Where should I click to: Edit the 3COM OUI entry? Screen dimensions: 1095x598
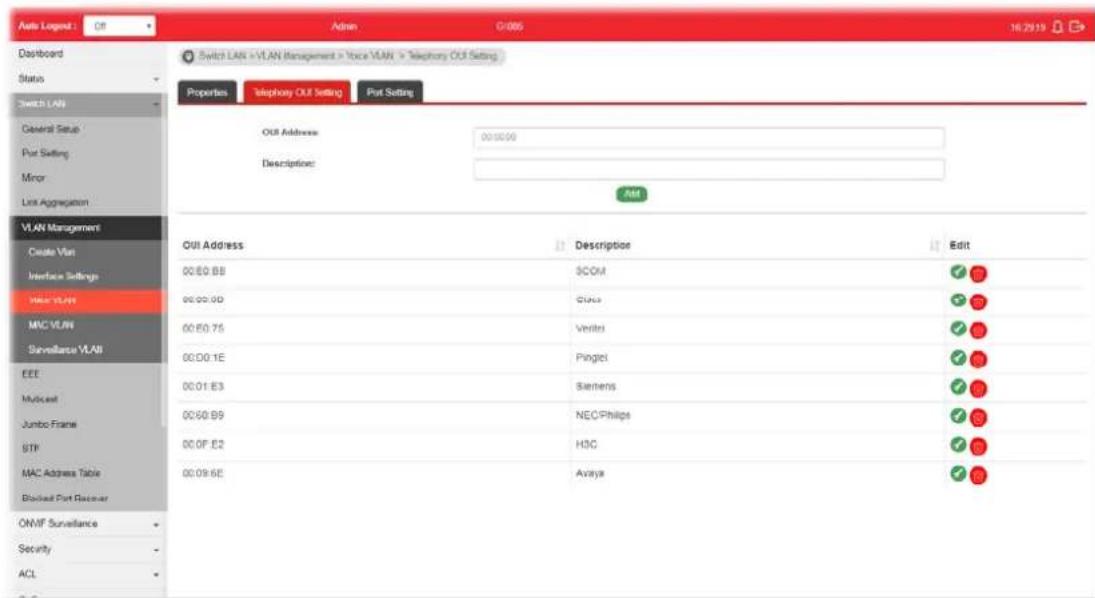point(958,271)
